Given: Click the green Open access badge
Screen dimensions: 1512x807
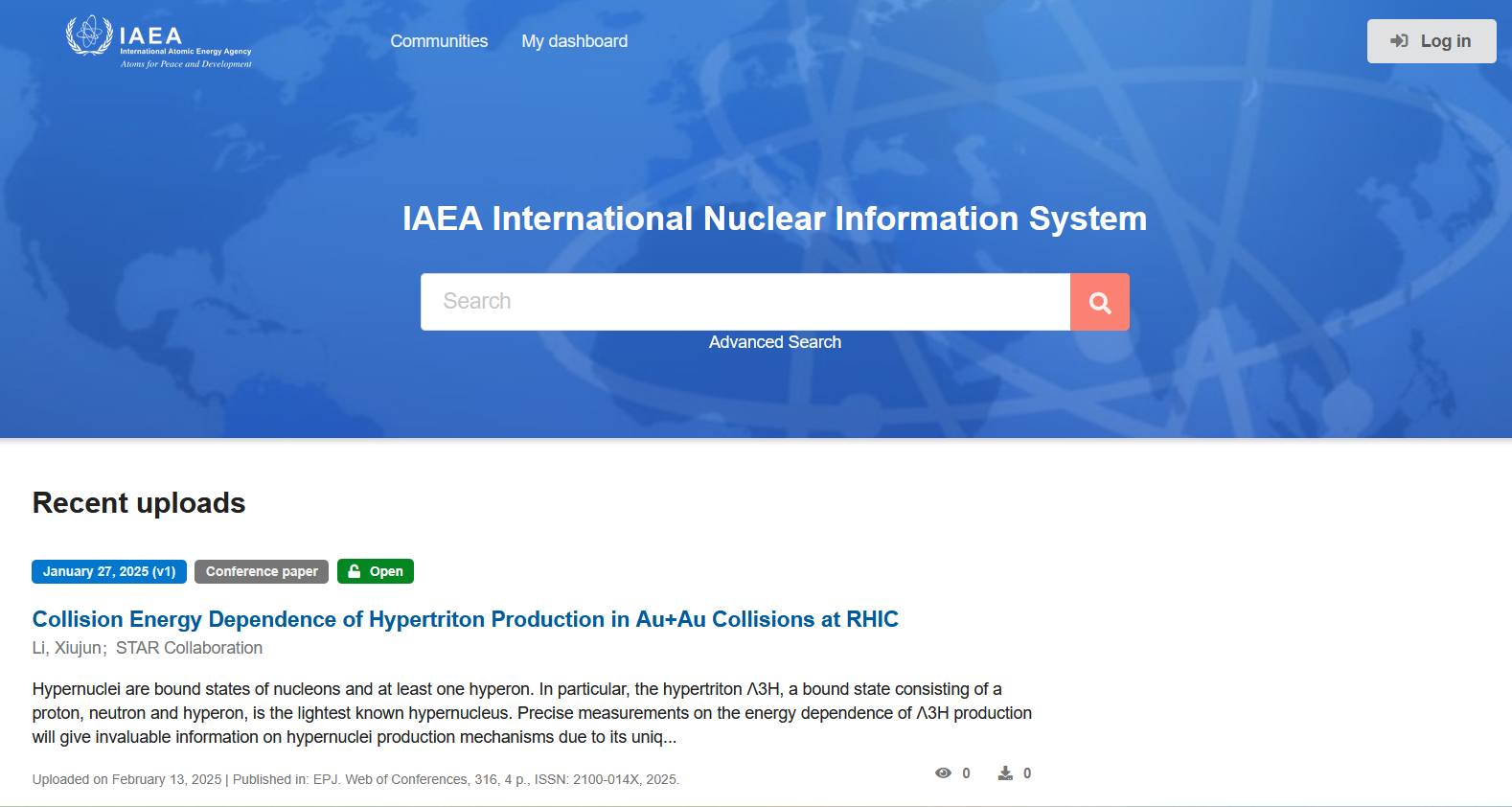Looking at the screenshot, I should coord(376,571).
